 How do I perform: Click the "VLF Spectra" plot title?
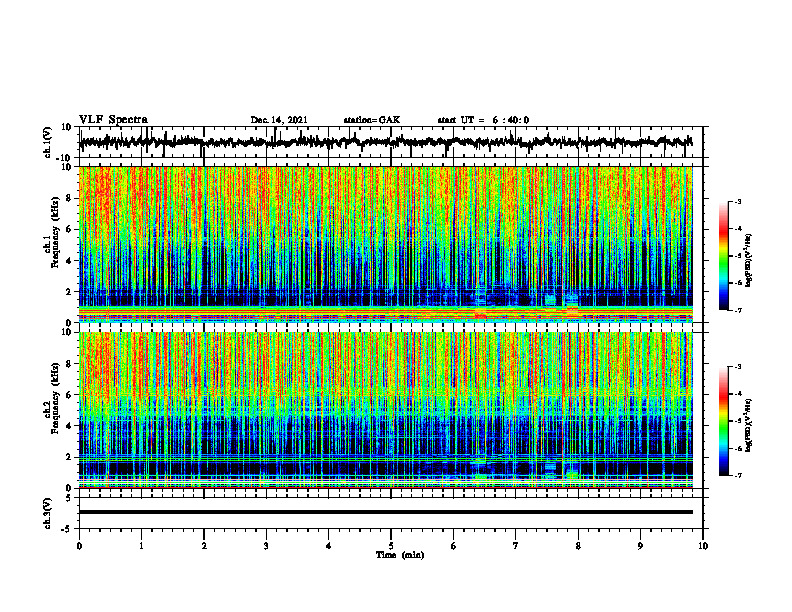(113, 120)
